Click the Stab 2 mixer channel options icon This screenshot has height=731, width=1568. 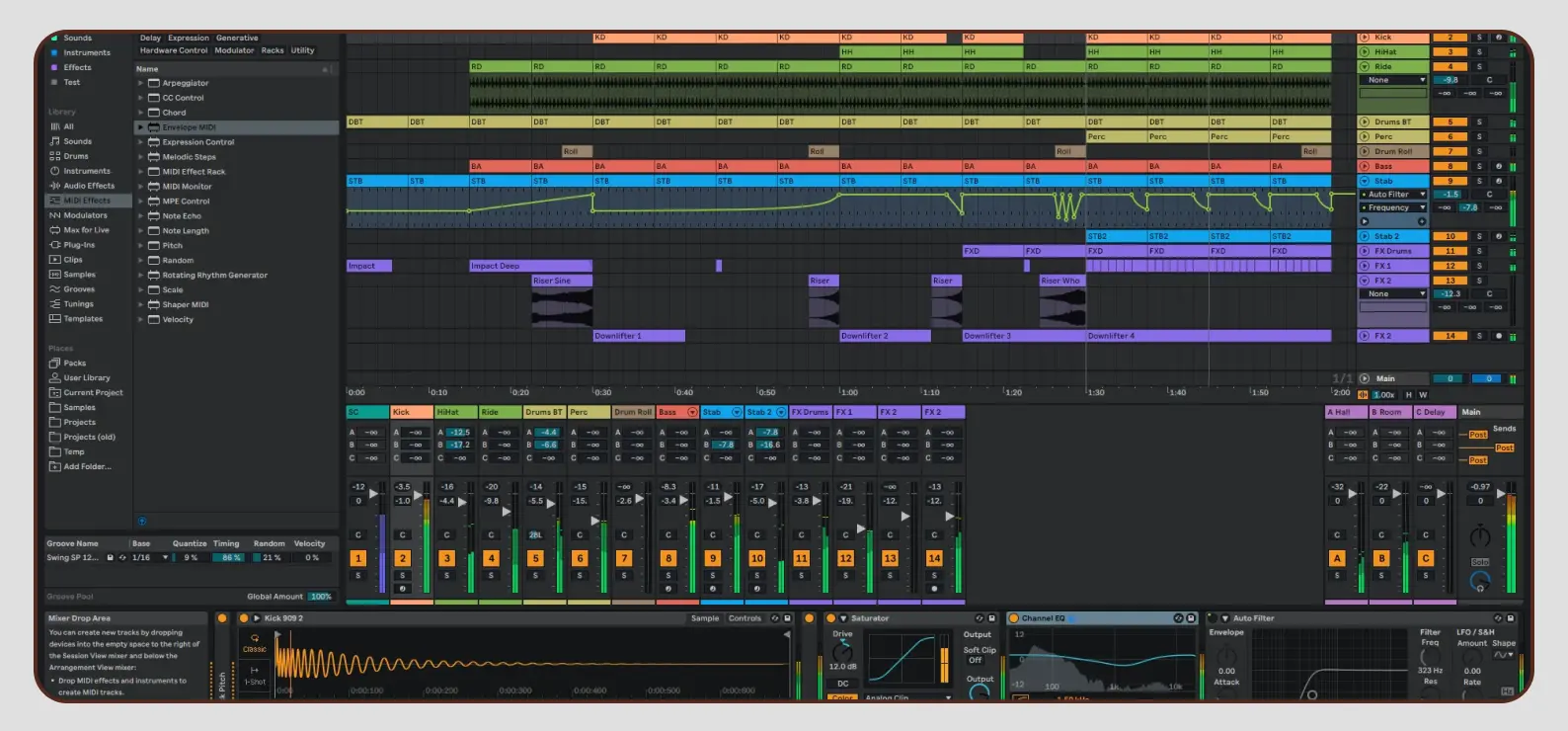pyautogui.click(x=781, y=412)
